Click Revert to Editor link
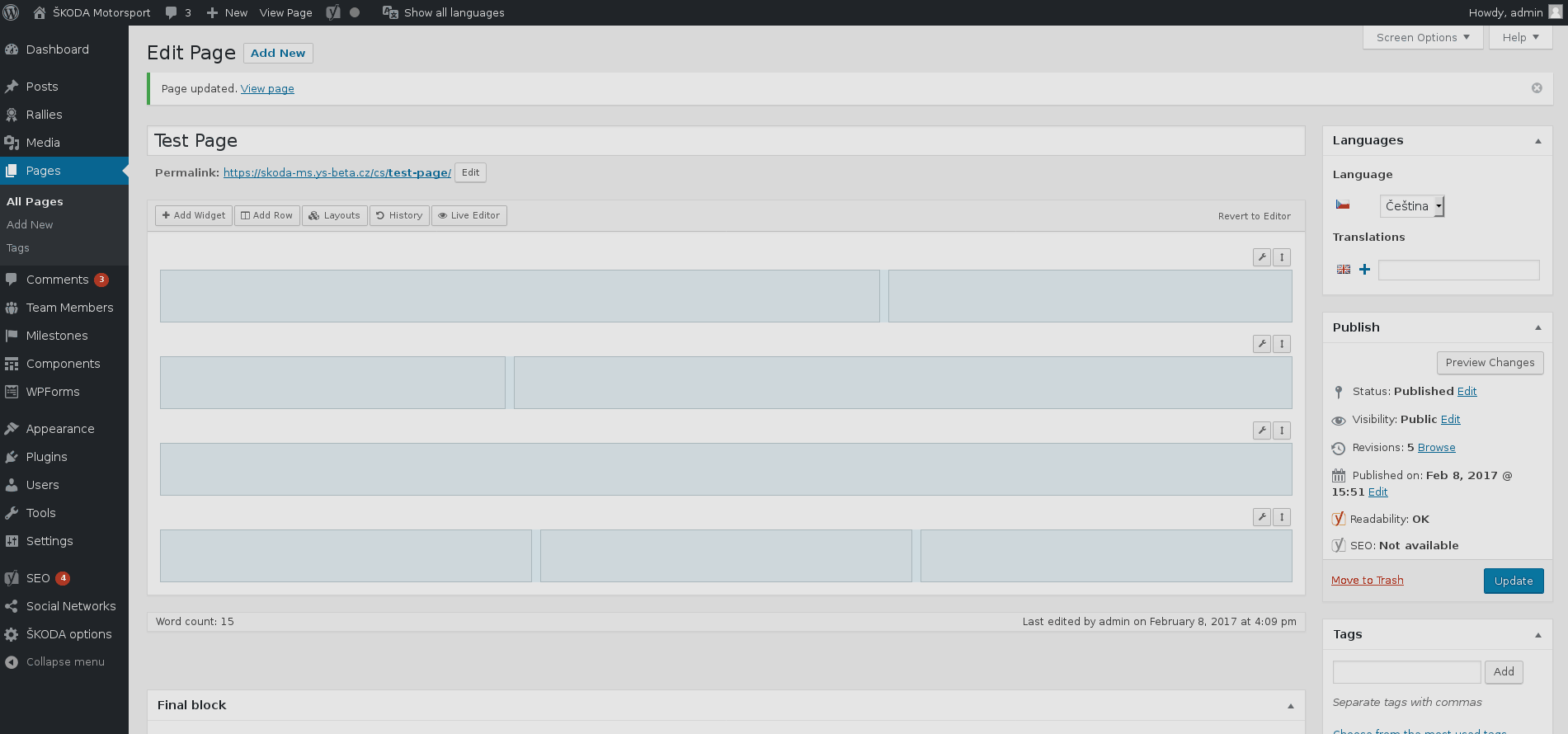The image size is (1568, 734). pos(1254,216)
